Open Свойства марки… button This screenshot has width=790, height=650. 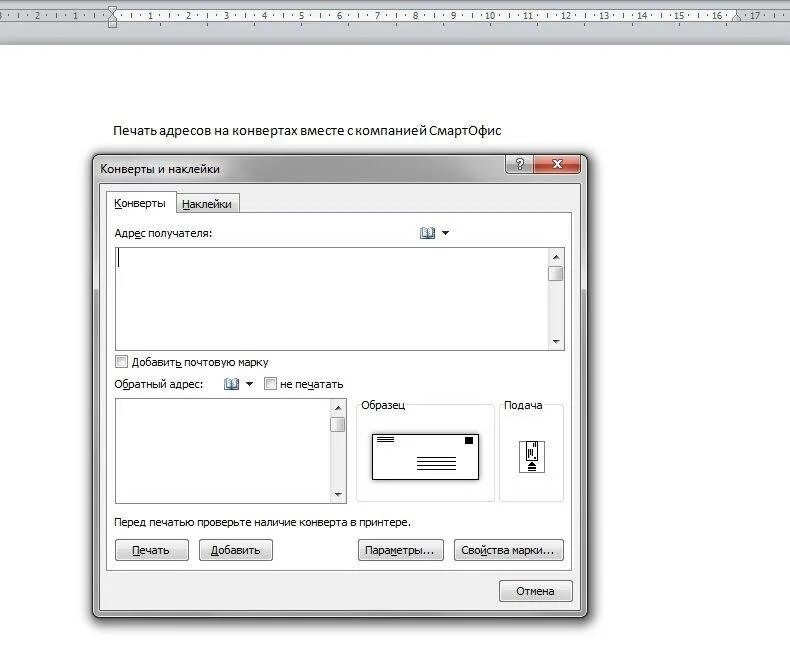pyautogui.click(x=508, y=550)
